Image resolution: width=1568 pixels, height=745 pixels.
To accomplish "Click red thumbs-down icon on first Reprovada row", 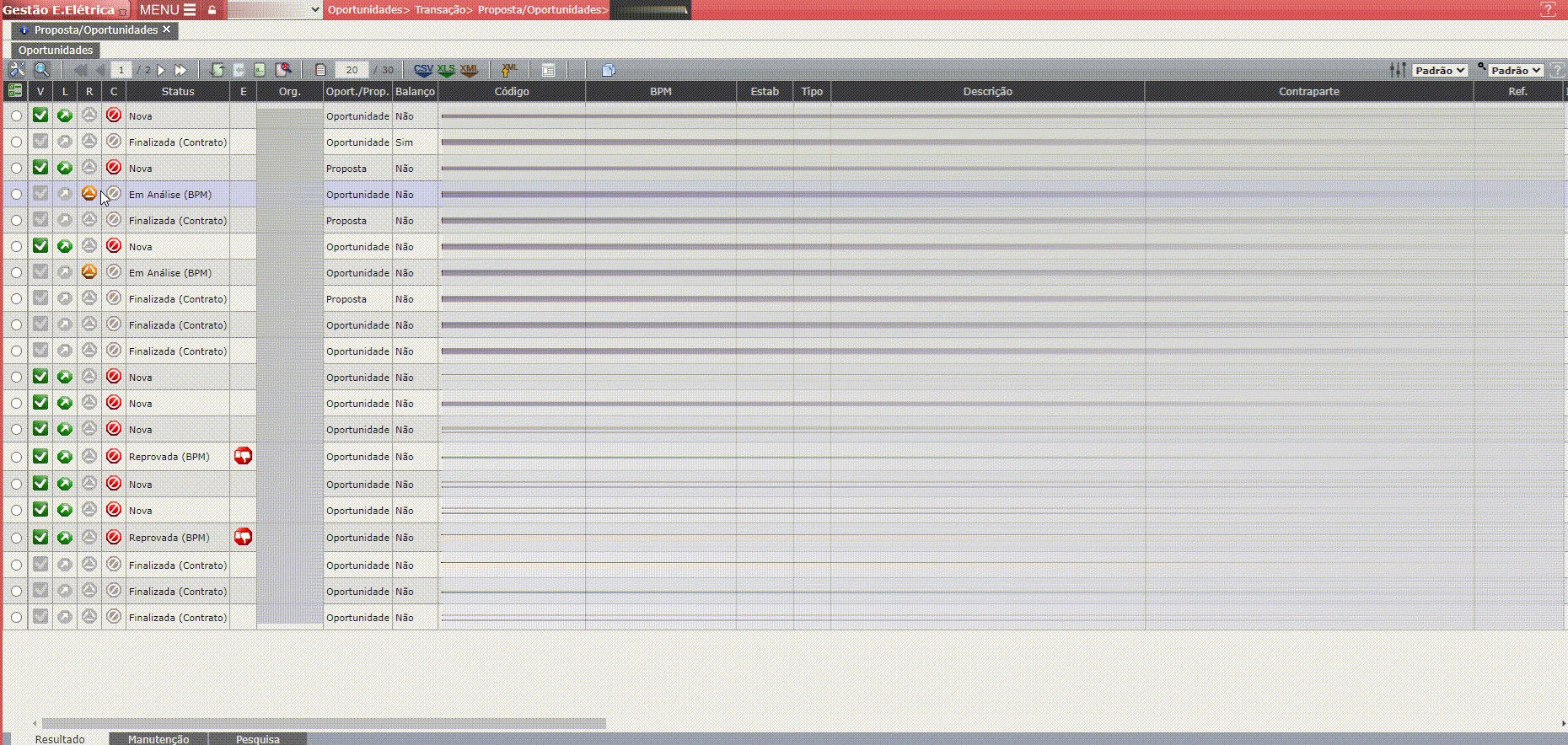I will [x=243, y=456].
